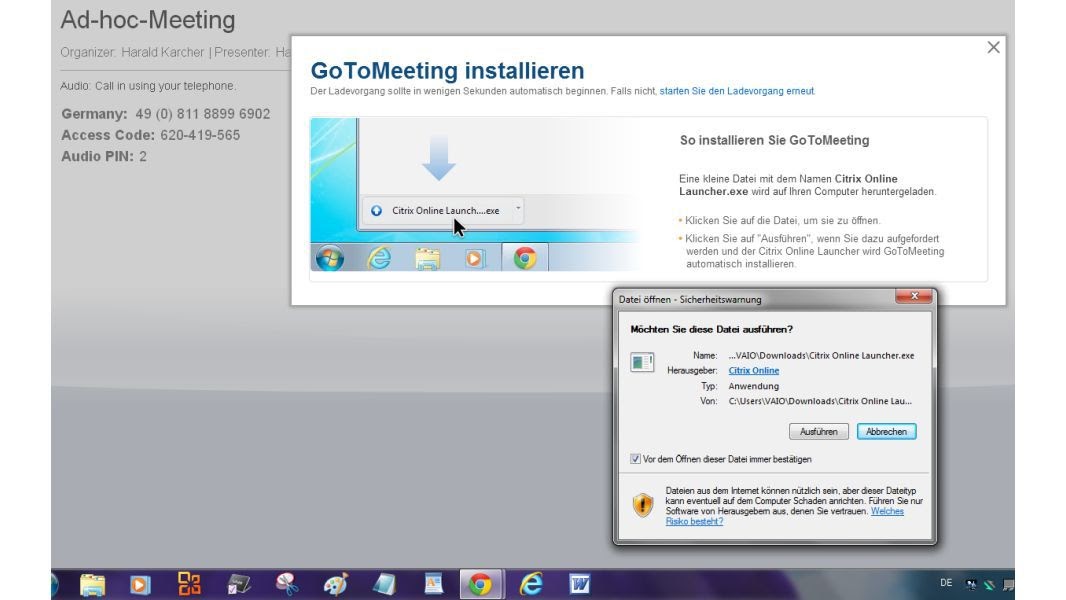Launch the Snipping Tool from taskbar

[287, 584]
